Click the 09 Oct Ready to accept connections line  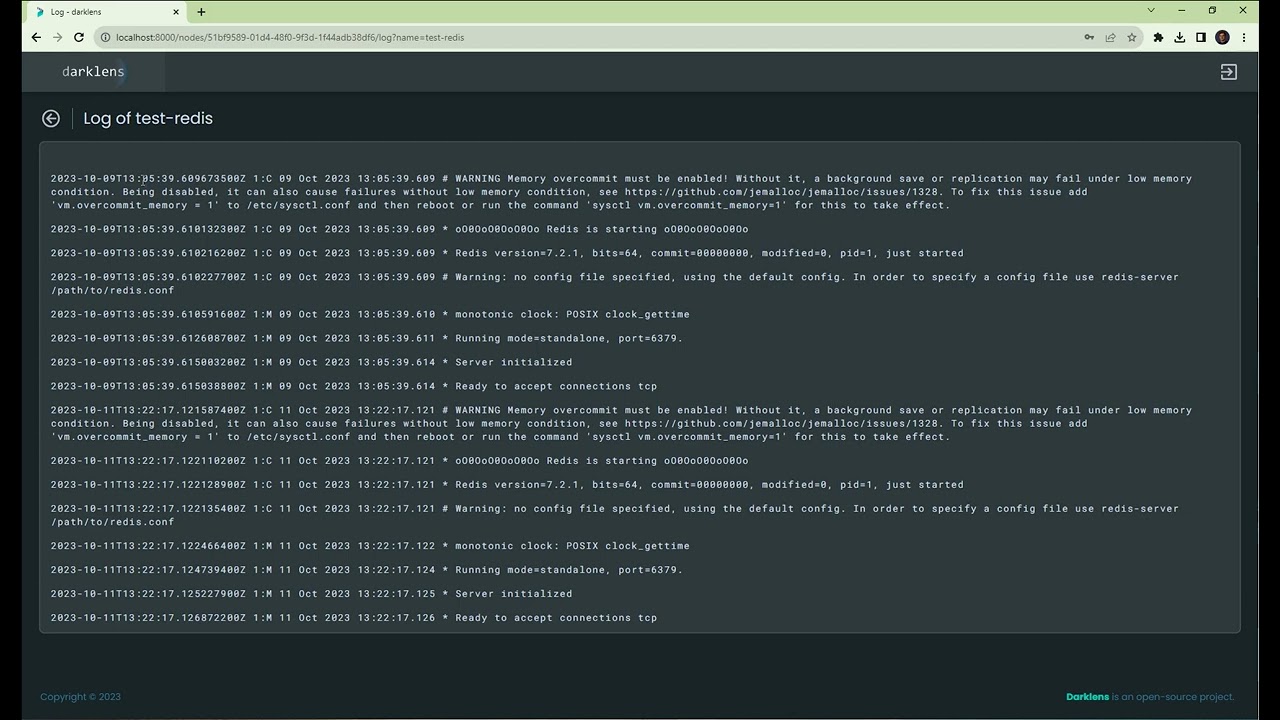tap(354, 386)
